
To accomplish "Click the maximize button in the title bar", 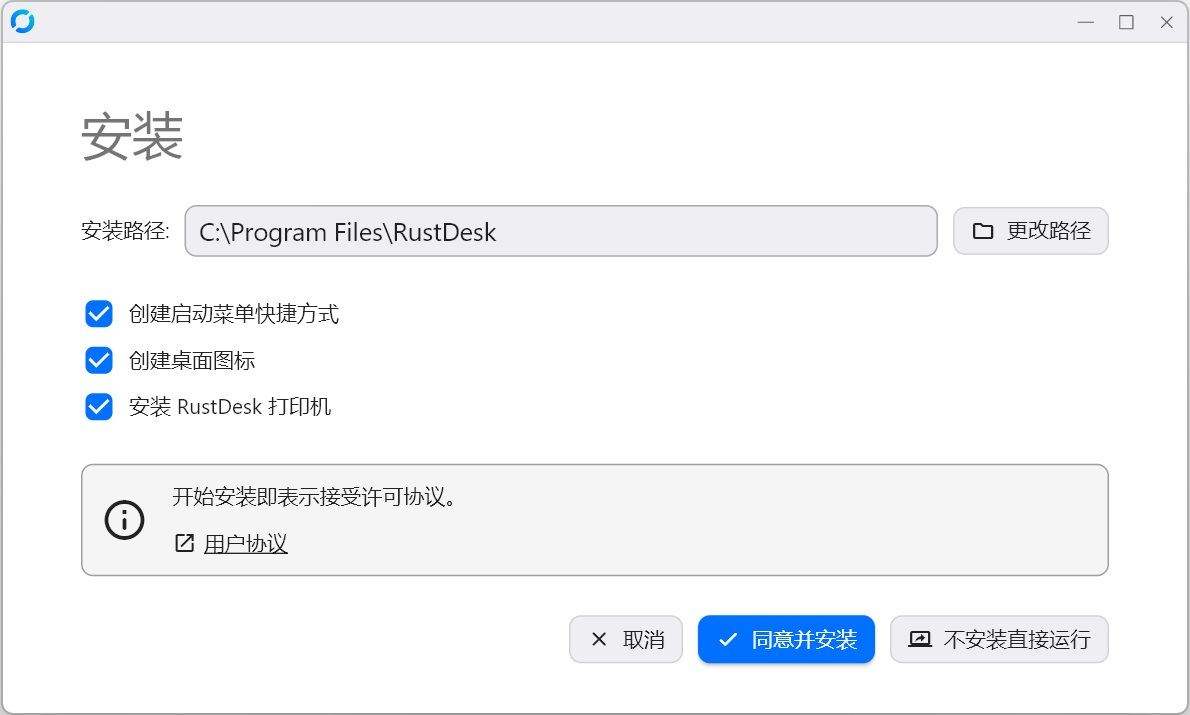I will tap(1125, 21).
